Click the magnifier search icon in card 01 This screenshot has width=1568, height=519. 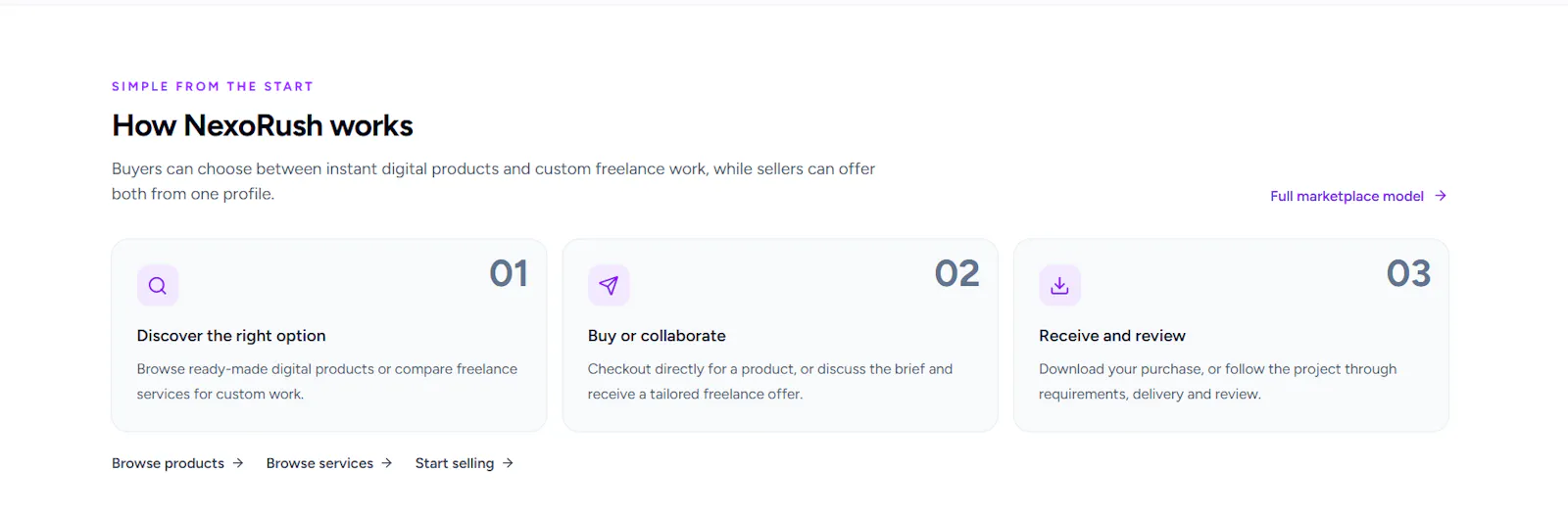[x=157, y=286]
